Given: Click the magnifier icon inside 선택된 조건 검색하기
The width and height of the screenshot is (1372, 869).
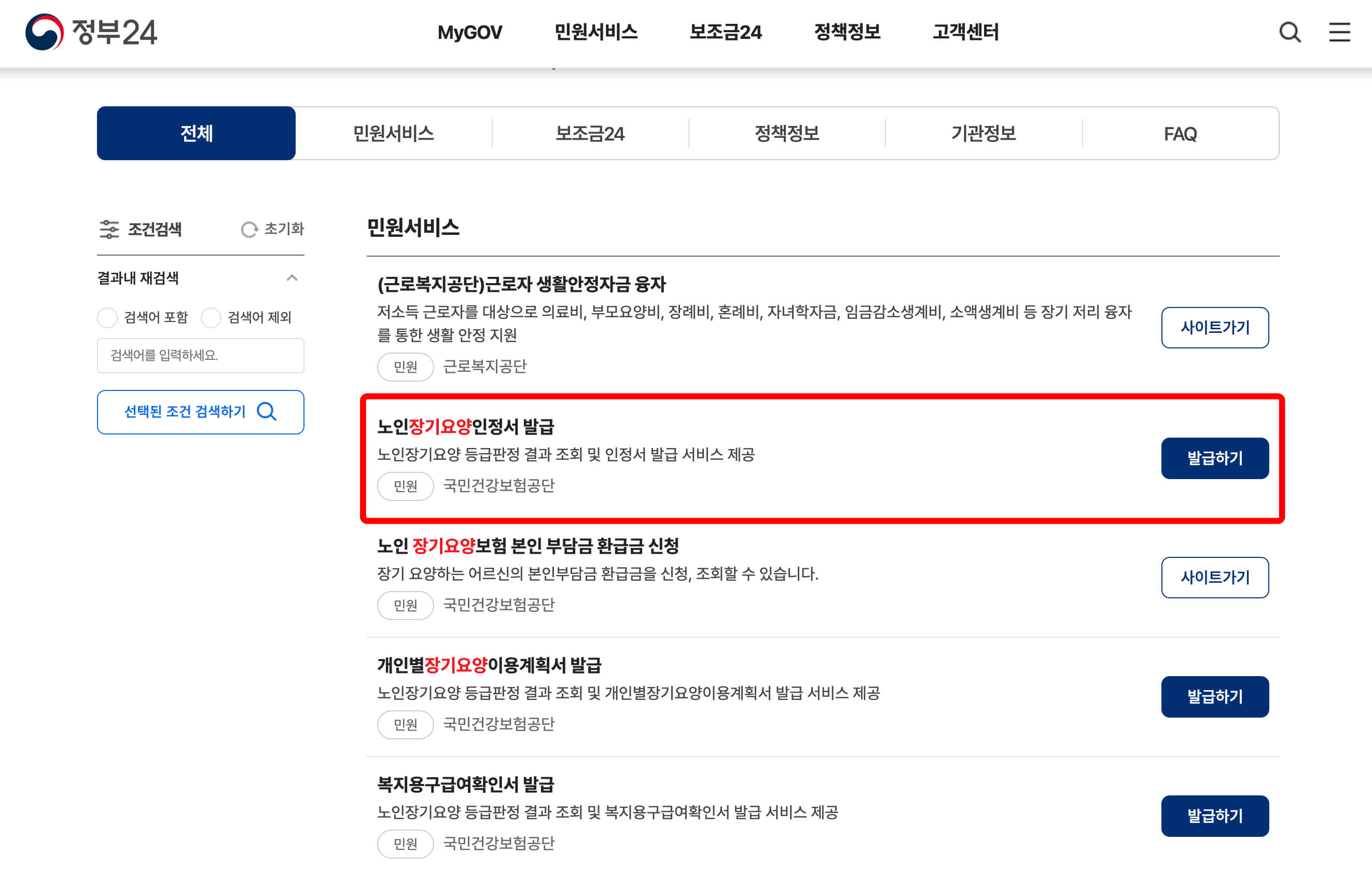Looking at the screenshot, I should pyautogui.click(x=266, y=412).
